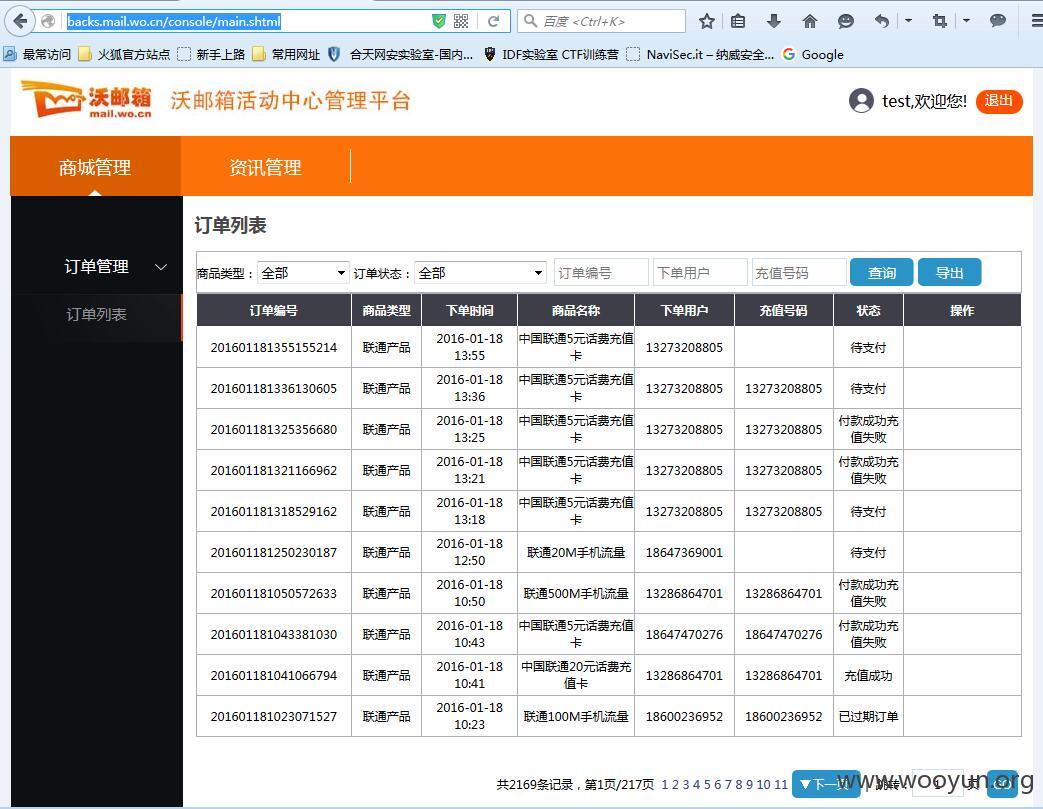Screen dimensions: 1043x809
Task: Click the 状态 column header
Action: [x=868, y=311]
